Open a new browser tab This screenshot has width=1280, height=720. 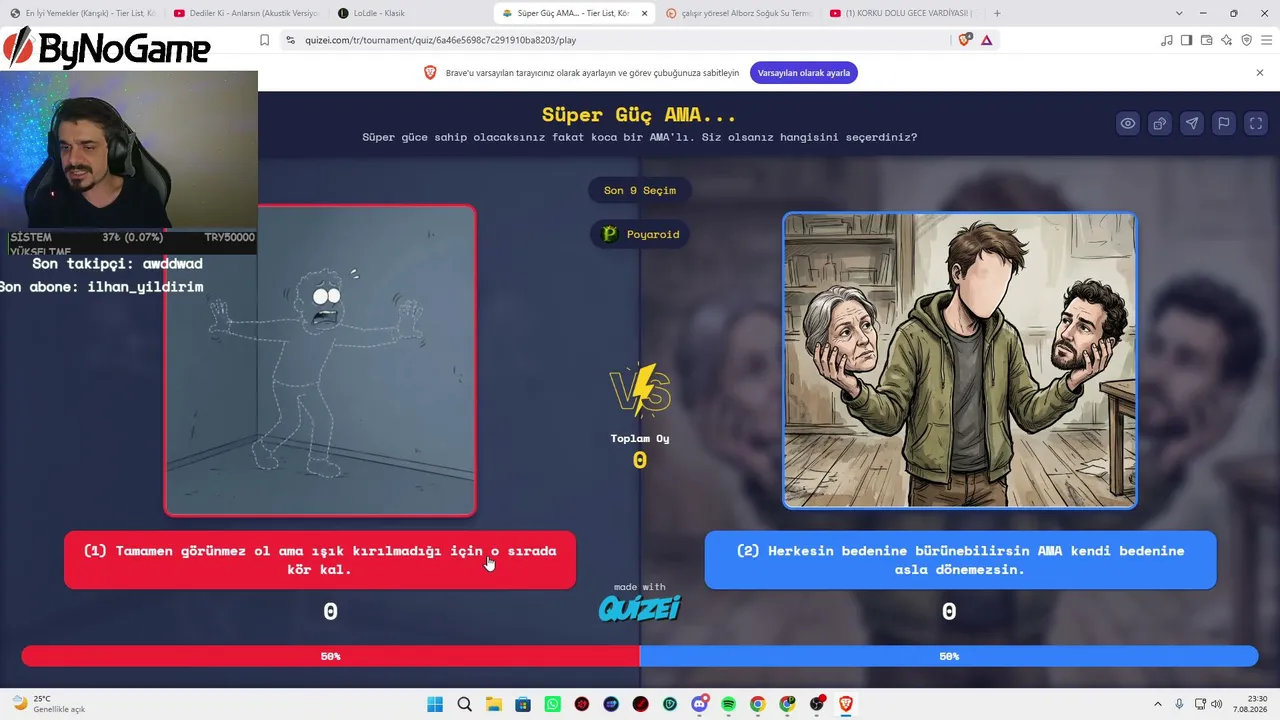pos(997,13)
